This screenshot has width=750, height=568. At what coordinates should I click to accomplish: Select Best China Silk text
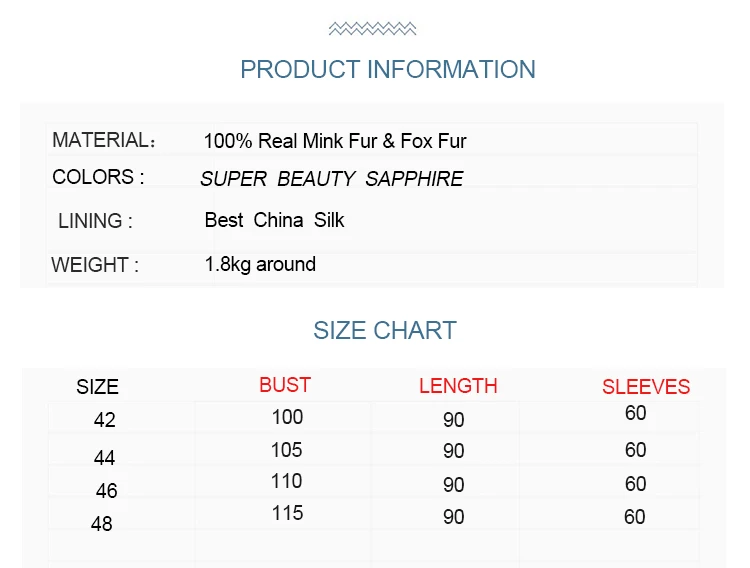pos(275,220)
